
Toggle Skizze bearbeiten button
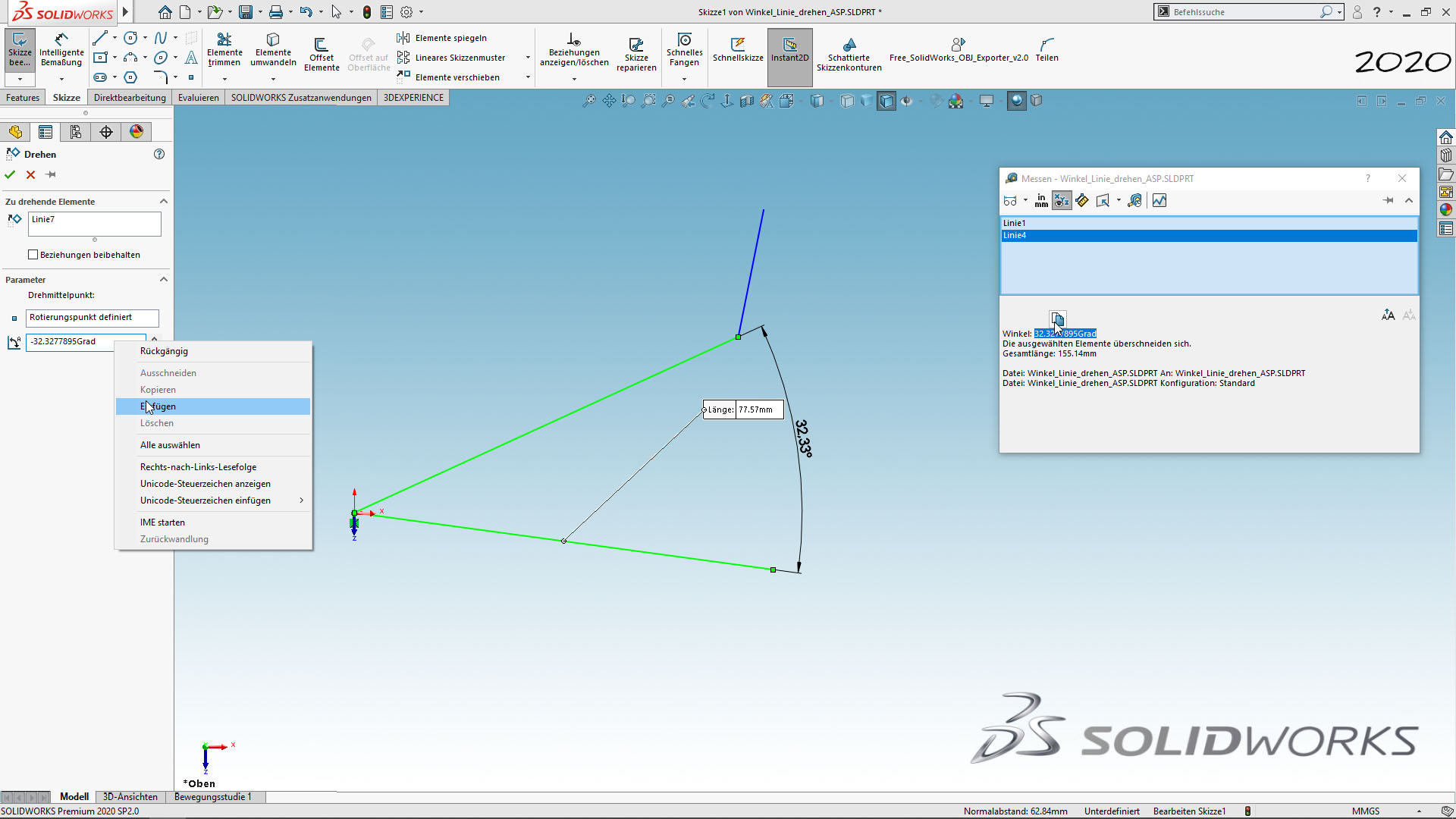coord(20,50)
